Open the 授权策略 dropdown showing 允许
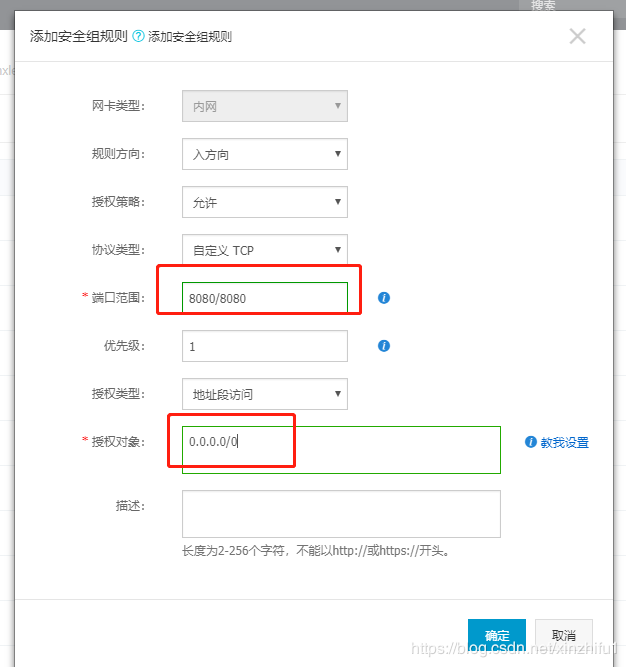 265,202
